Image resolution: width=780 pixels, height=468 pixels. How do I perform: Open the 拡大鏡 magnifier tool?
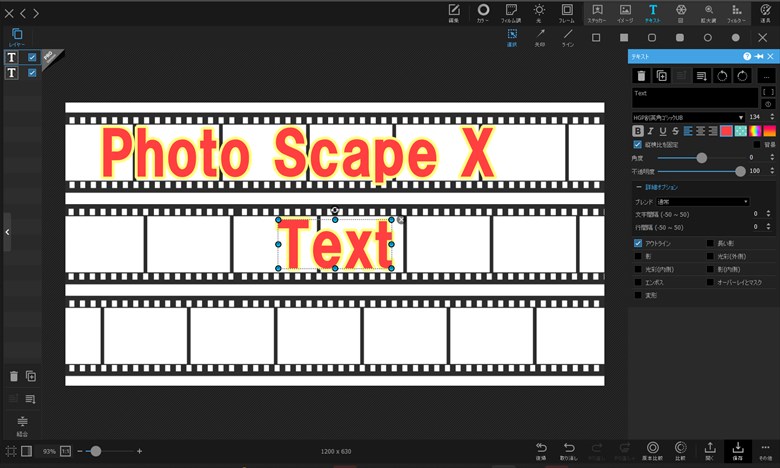708,13
